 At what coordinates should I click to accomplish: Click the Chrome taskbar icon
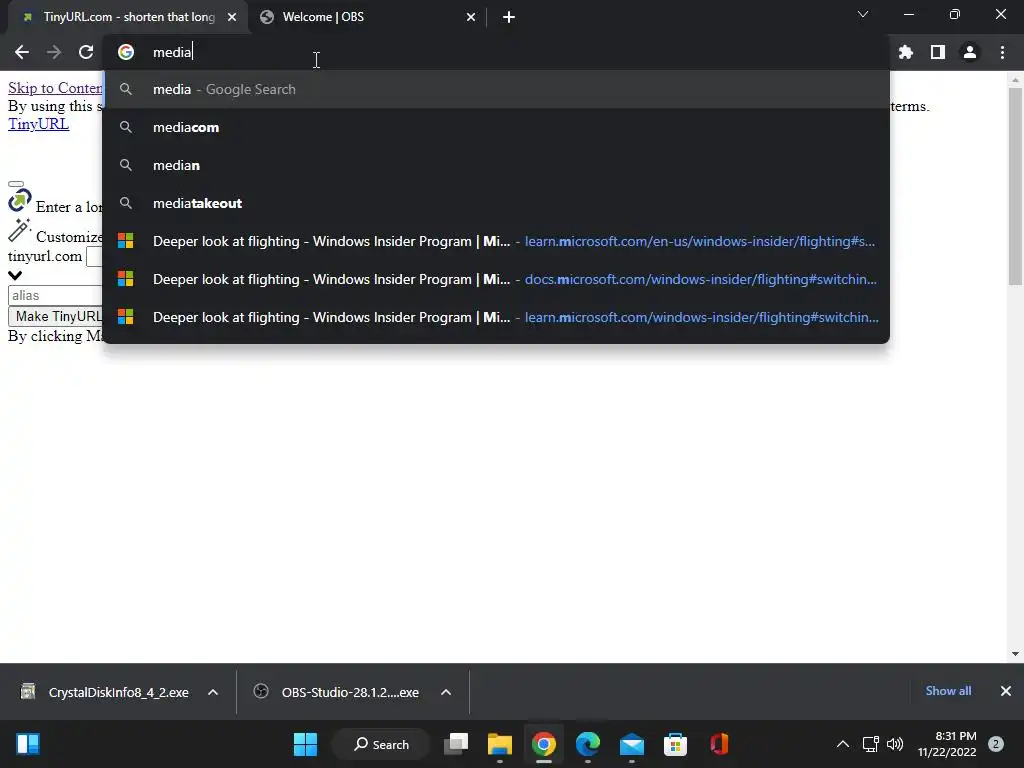click(543, 744)
